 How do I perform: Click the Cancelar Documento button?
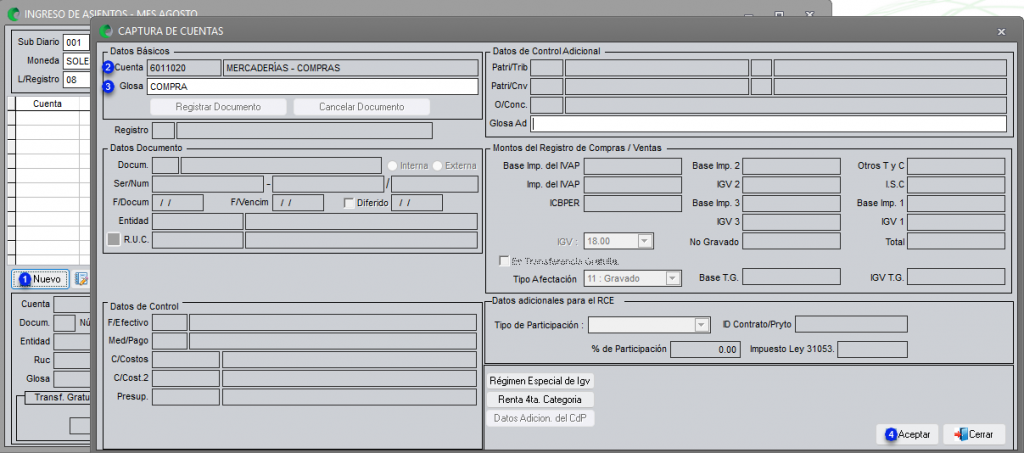click(x=361, y=107)
